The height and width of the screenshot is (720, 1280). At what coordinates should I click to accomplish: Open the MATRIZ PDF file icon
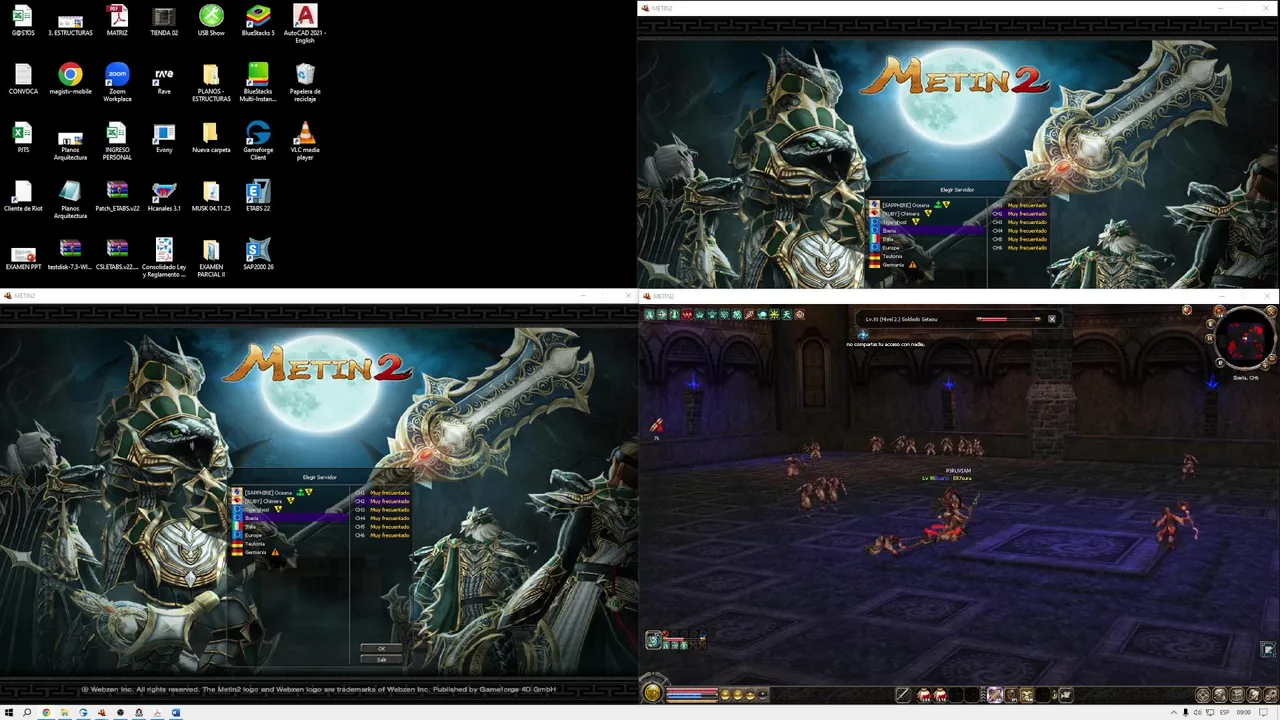(117, 22)
